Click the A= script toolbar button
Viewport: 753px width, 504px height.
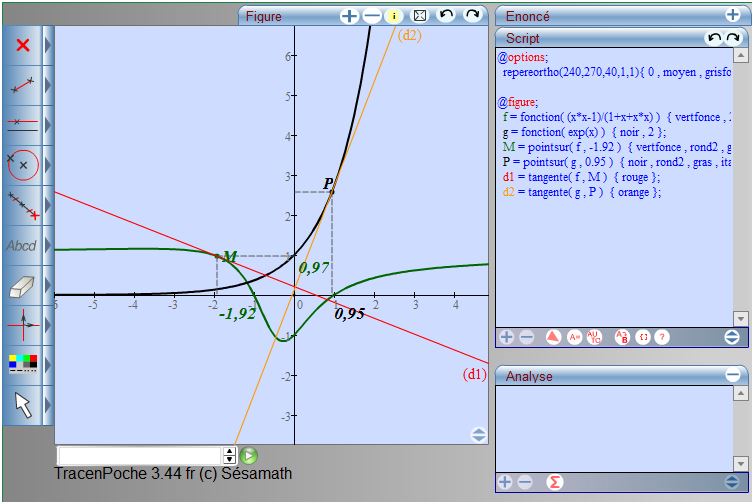pyautogui.click(x=574, y=337)
